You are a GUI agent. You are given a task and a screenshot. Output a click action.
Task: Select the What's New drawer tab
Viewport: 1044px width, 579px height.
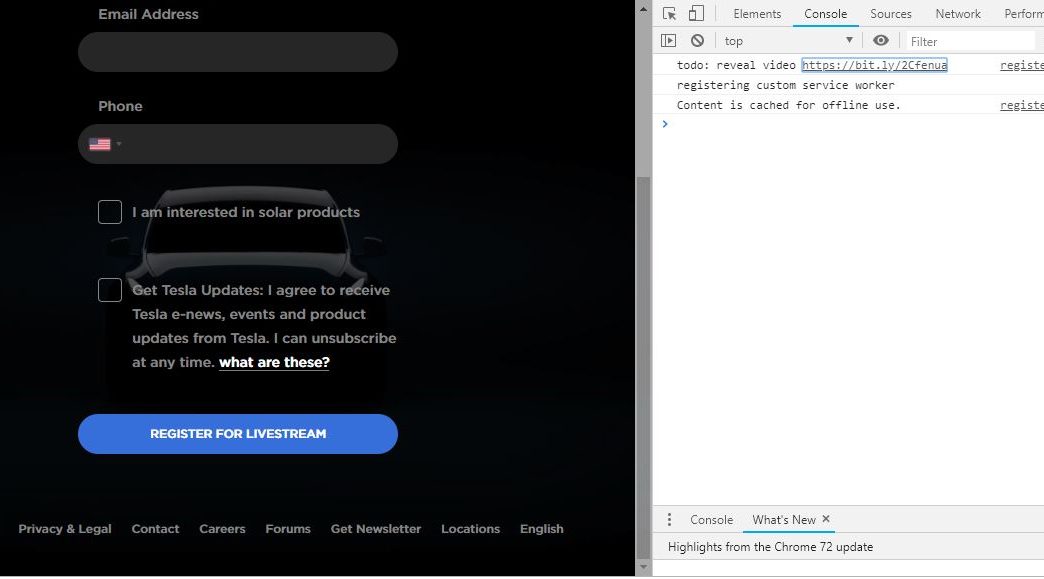point(784,520)
